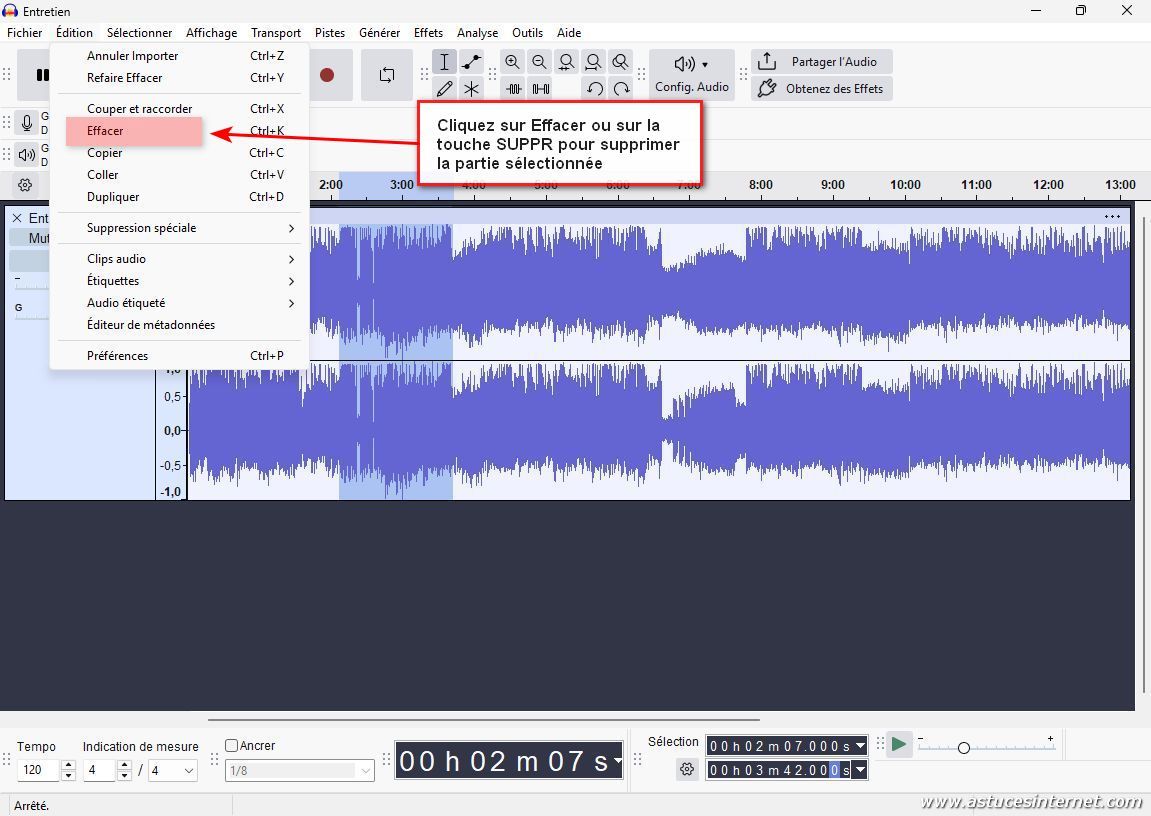Viewport: 1151px width, 816px height.
Task: Click the Partager l'Audio button
Action: 821,62
